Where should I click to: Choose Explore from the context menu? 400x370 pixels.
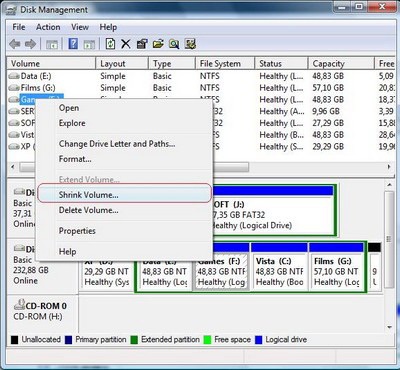pyautogui.click(x=124, y=123)
